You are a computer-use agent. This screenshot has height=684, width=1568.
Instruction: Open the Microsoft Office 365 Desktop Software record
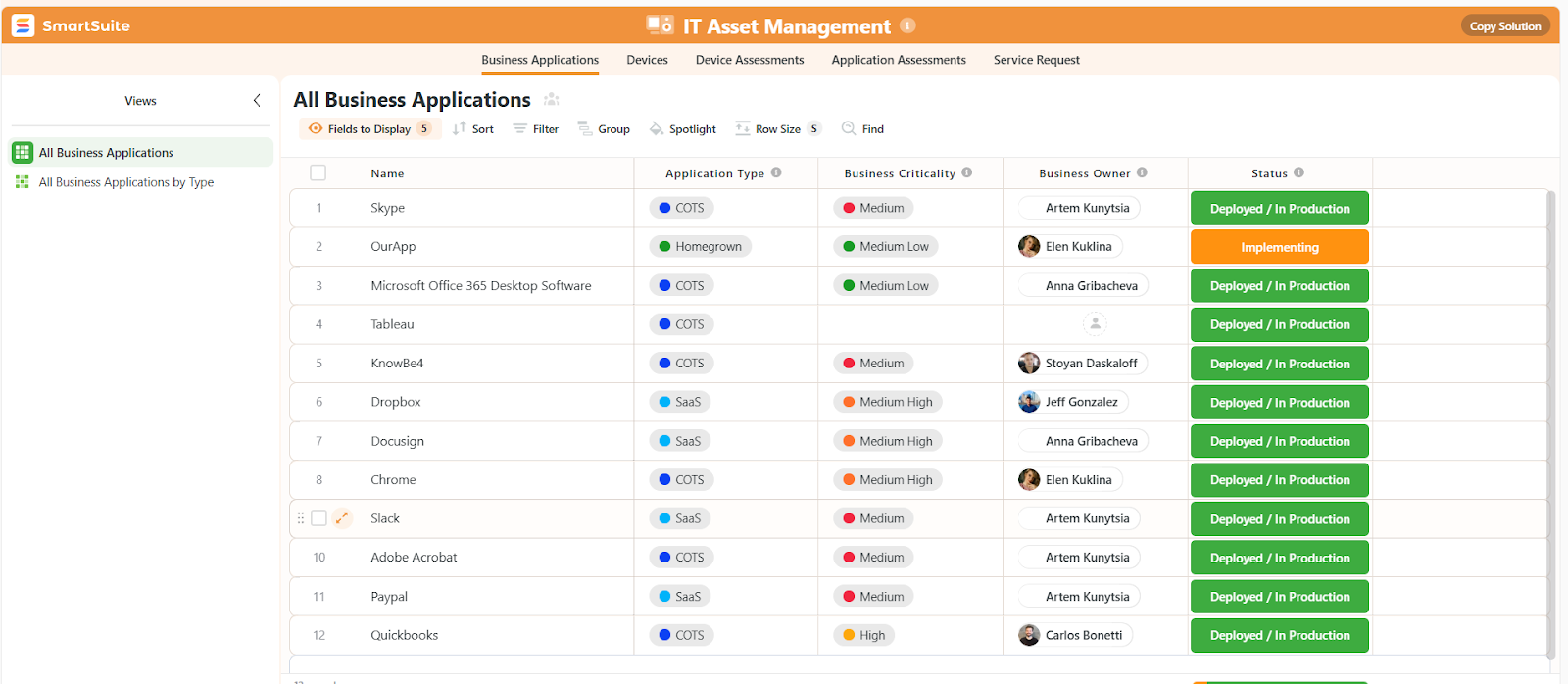pos(481,285)
